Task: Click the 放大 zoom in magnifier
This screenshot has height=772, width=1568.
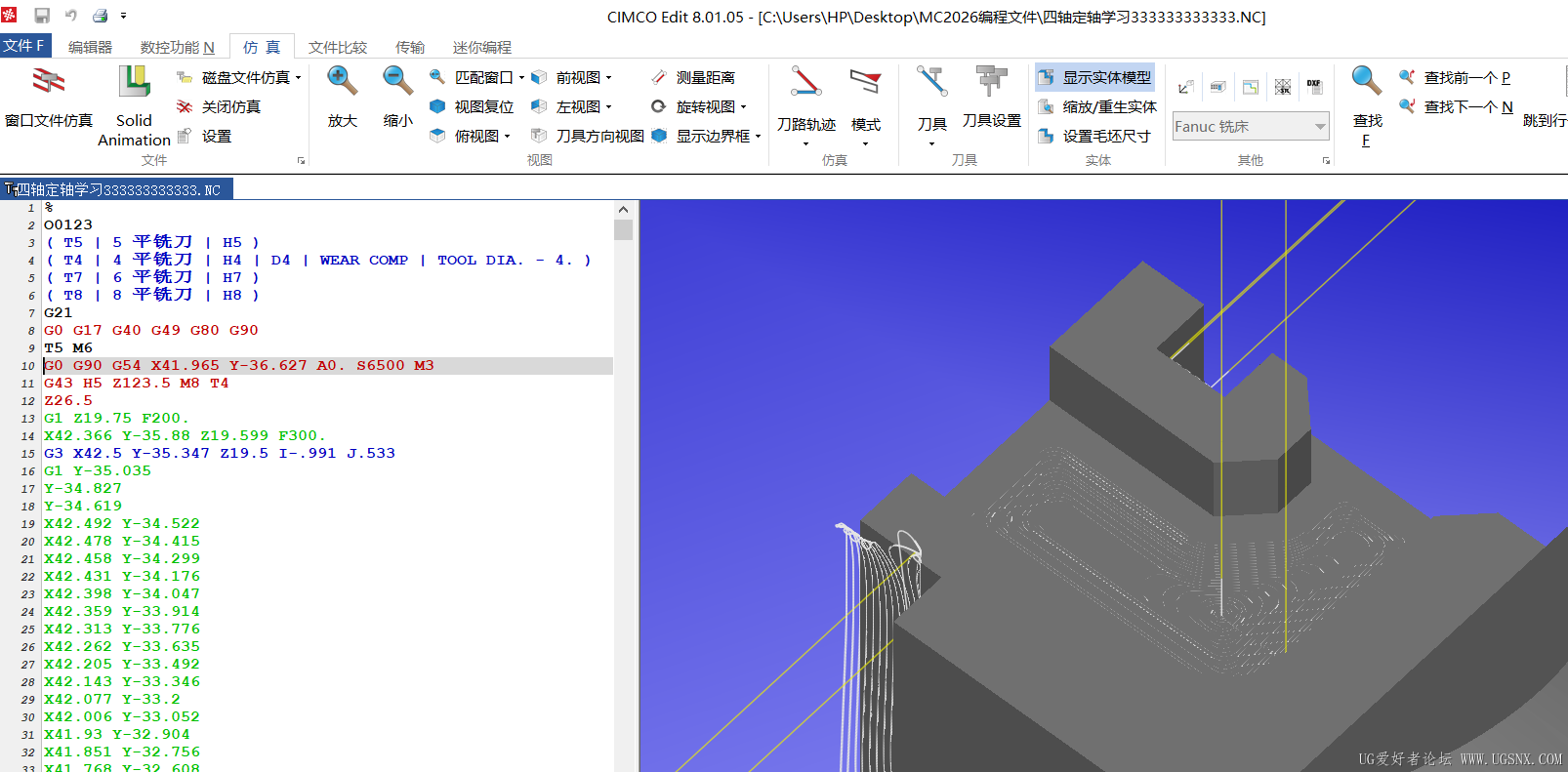Action: tap(343, 98)
